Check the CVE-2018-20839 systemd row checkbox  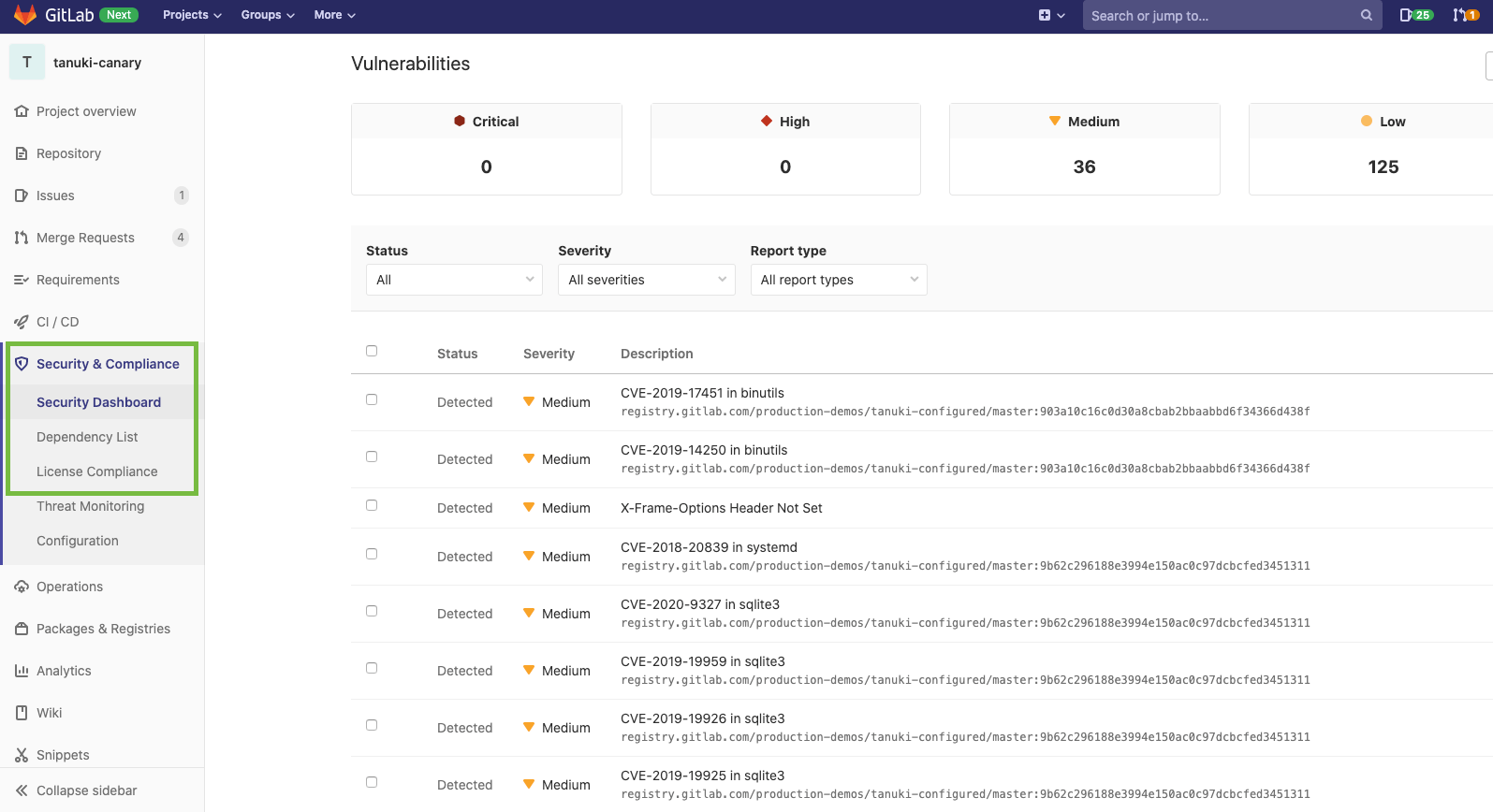pyautogui.click(x=372, y=554)
